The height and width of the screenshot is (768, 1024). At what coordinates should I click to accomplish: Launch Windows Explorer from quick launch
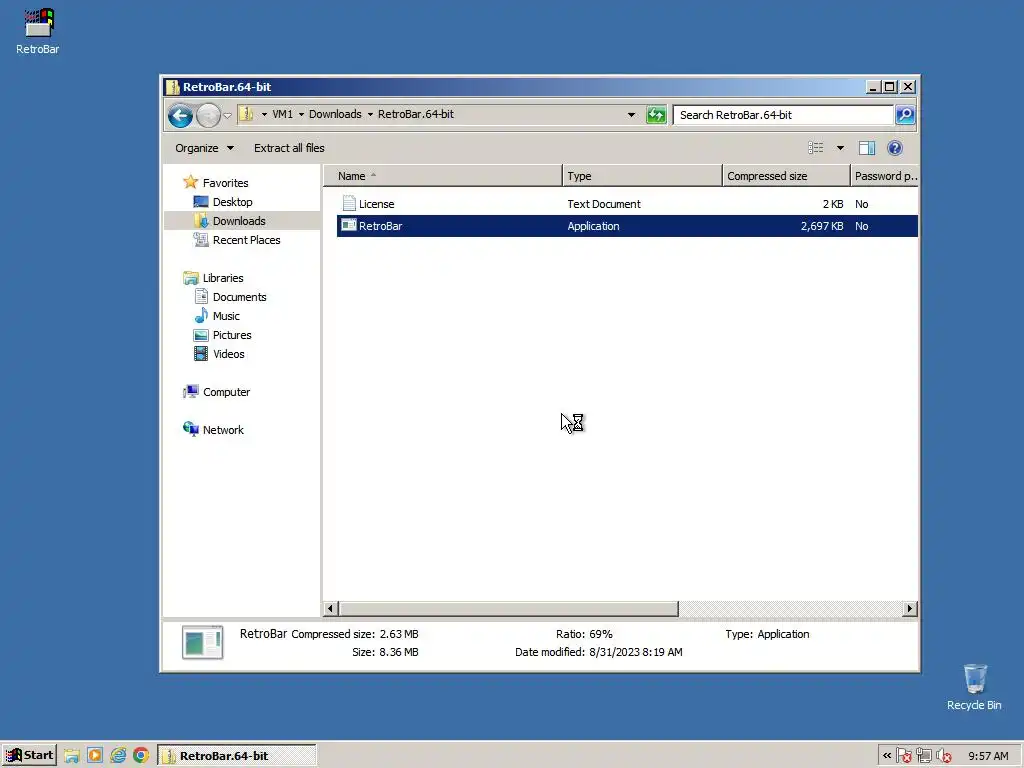pyautogui.click(x=72, y=756)
